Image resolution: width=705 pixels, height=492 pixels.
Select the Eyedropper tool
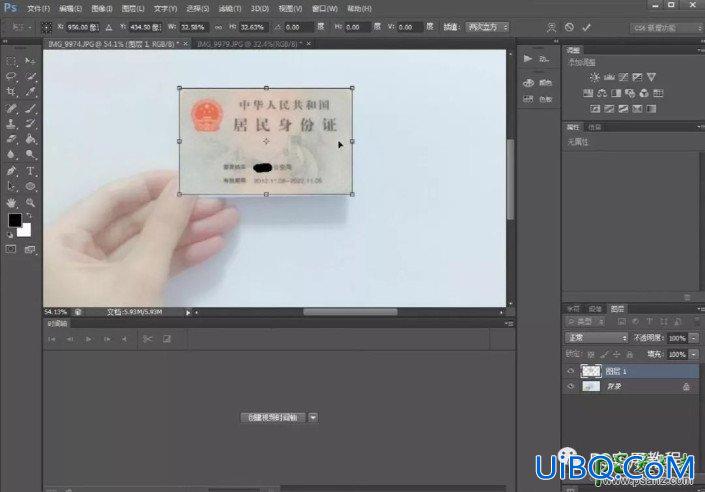coord(30,92)
